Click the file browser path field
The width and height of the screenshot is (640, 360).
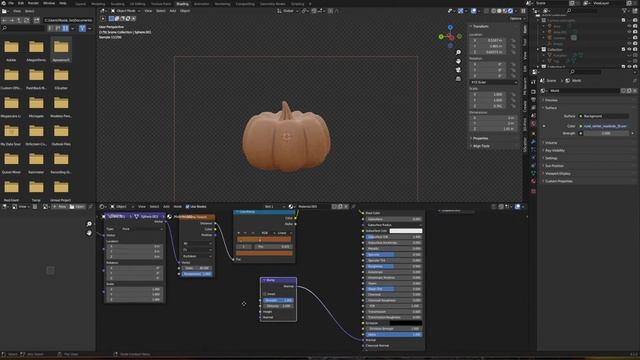pos(68,20)
